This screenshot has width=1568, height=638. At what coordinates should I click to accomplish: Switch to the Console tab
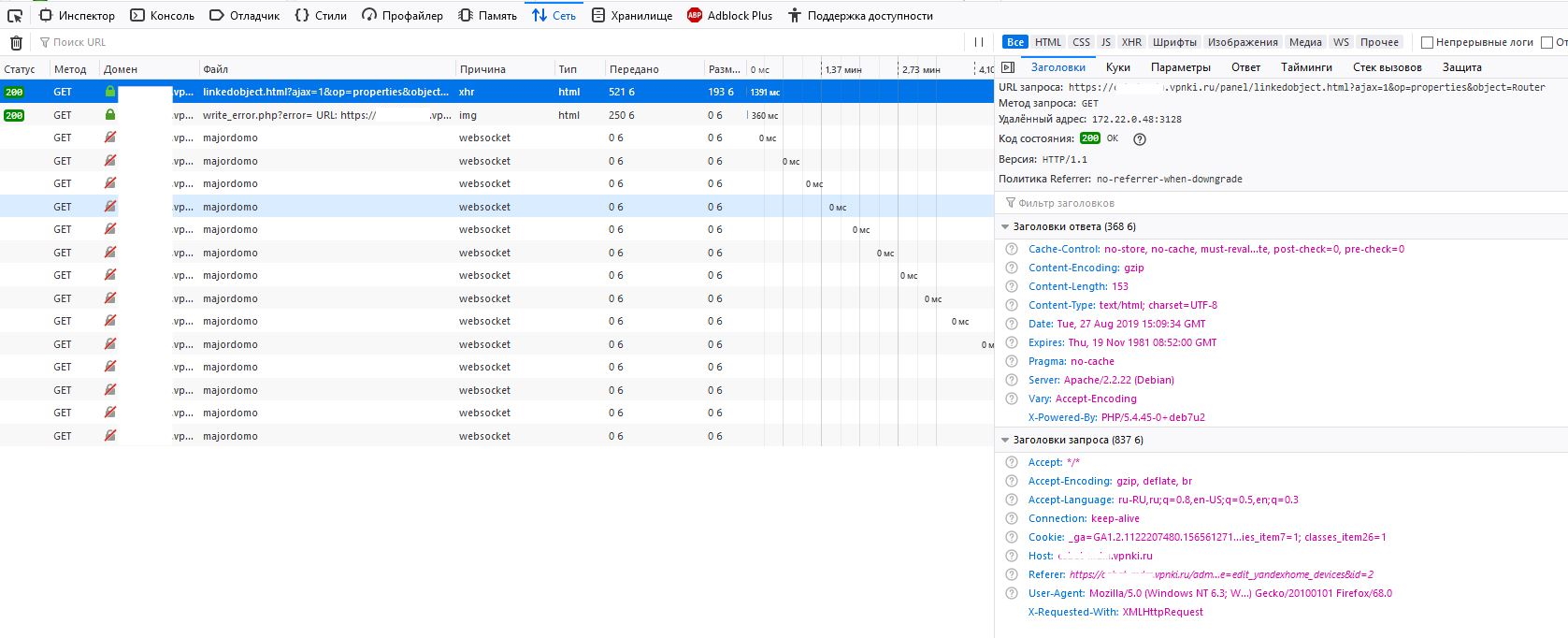click(163, 16)
